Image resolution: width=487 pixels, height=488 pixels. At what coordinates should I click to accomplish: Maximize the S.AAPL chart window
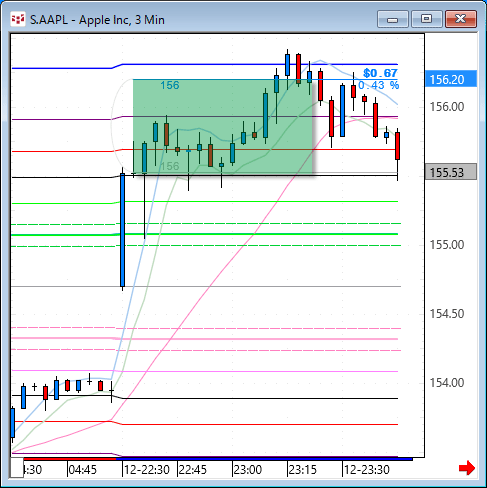[x=426, y=19]
